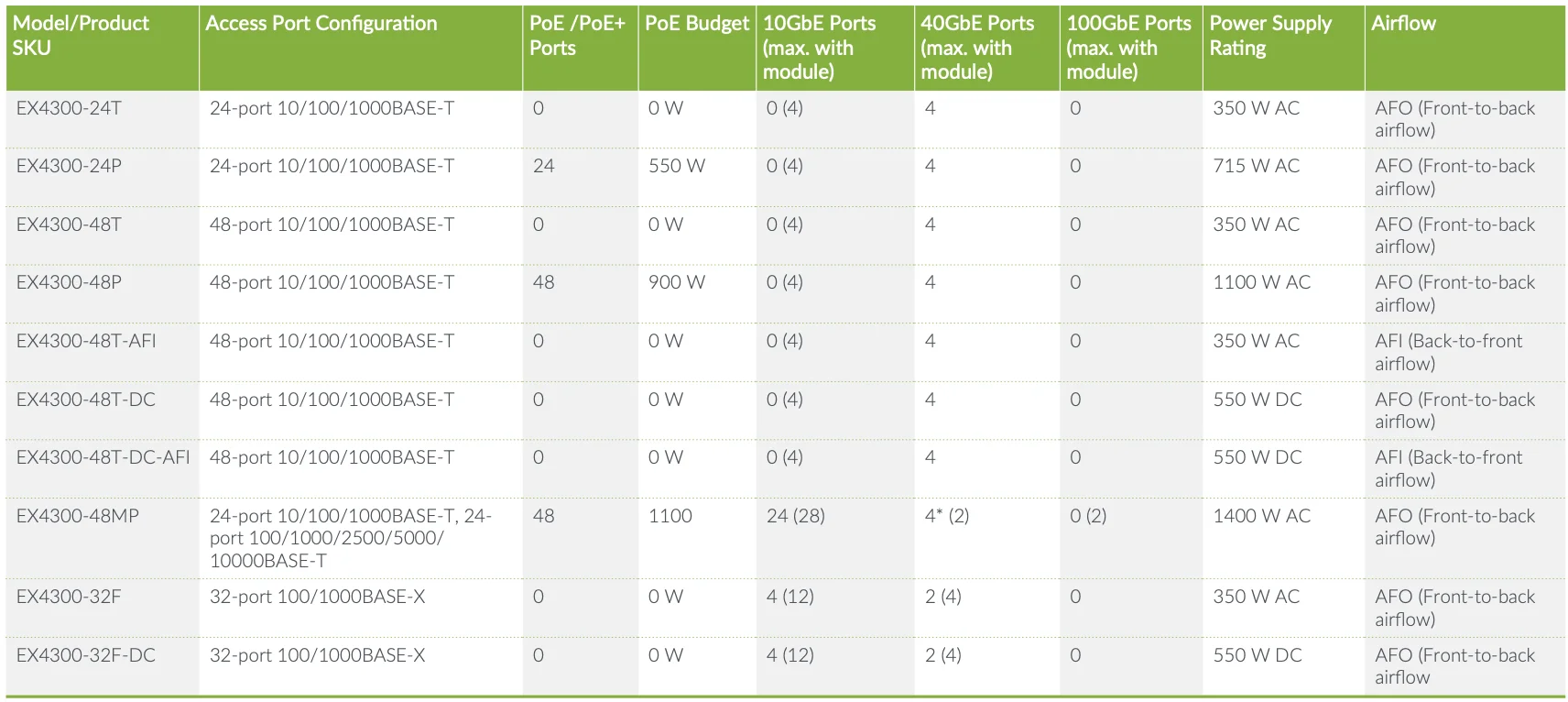Select the Access Port Configuration header

(x=321, y=24)
